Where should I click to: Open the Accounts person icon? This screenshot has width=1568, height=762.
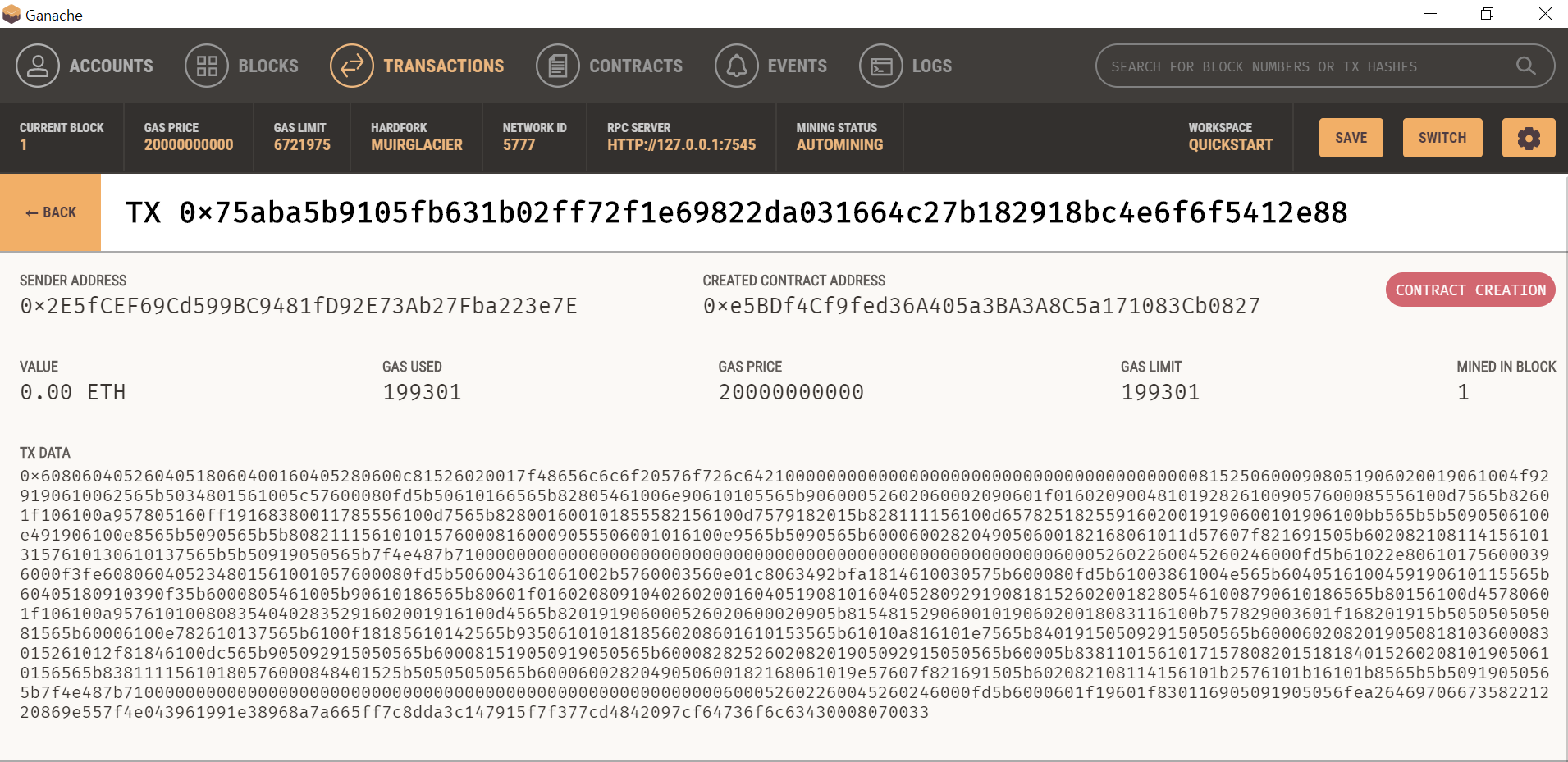click(38, 66)
